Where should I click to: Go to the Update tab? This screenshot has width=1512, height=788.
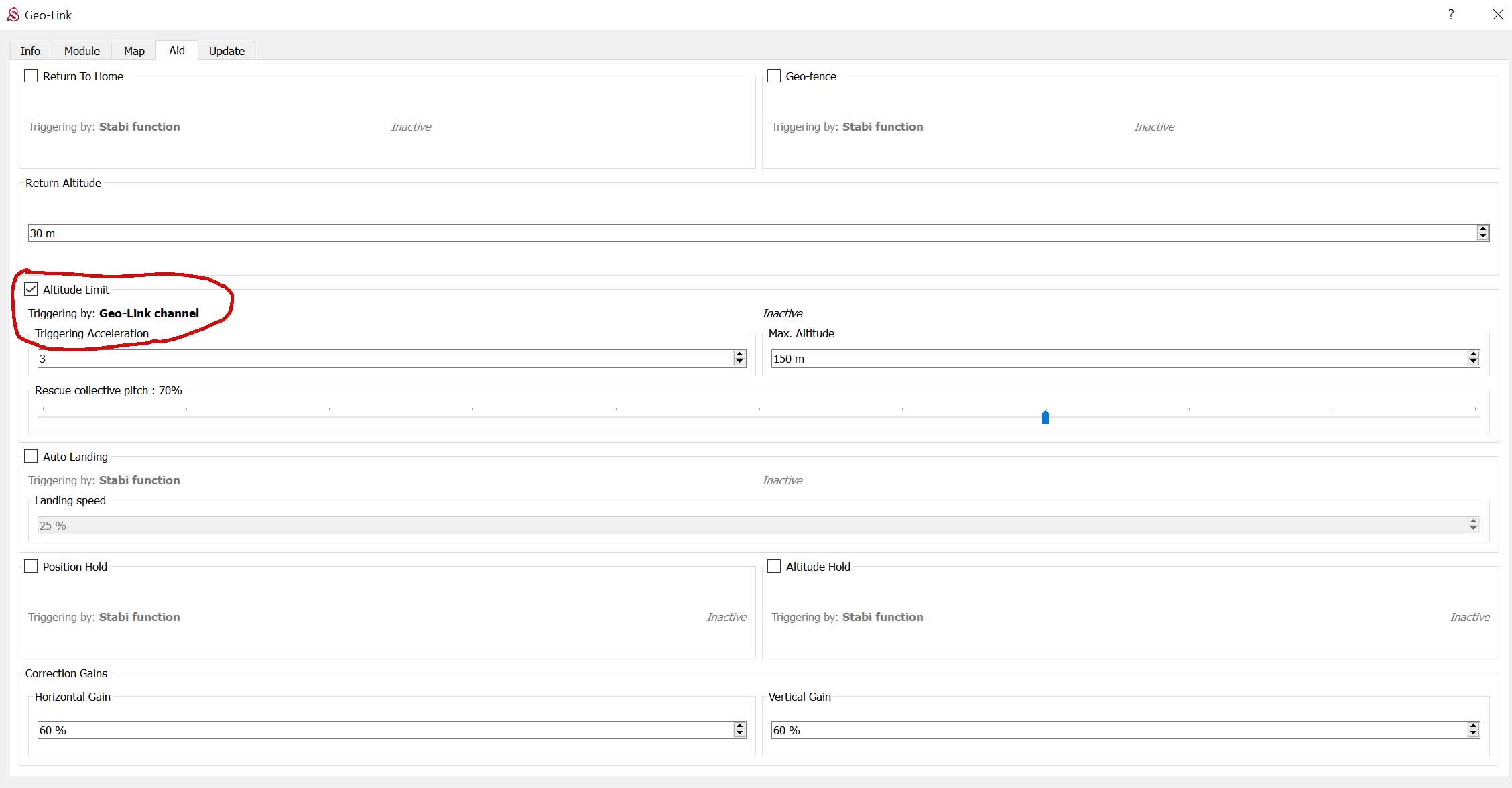click(x=227, y=51)
